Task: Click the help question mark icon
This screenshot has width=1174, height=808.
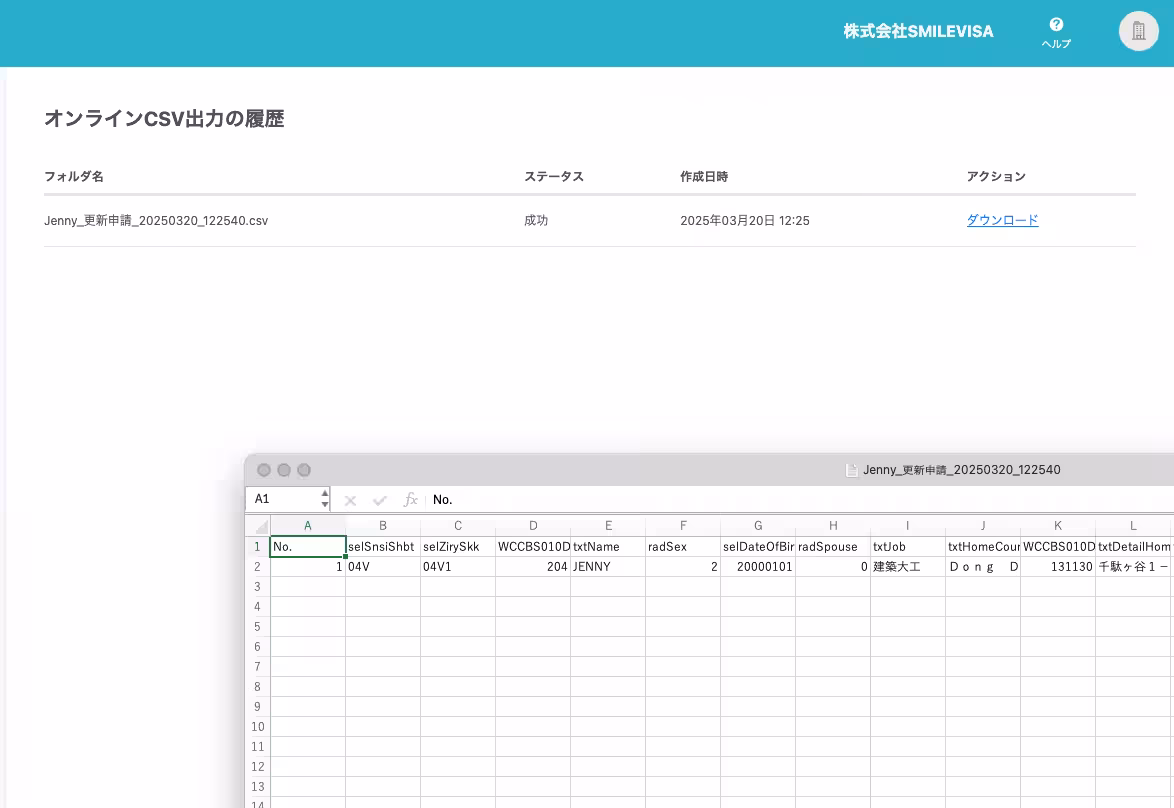Action: coord(1056,25)
